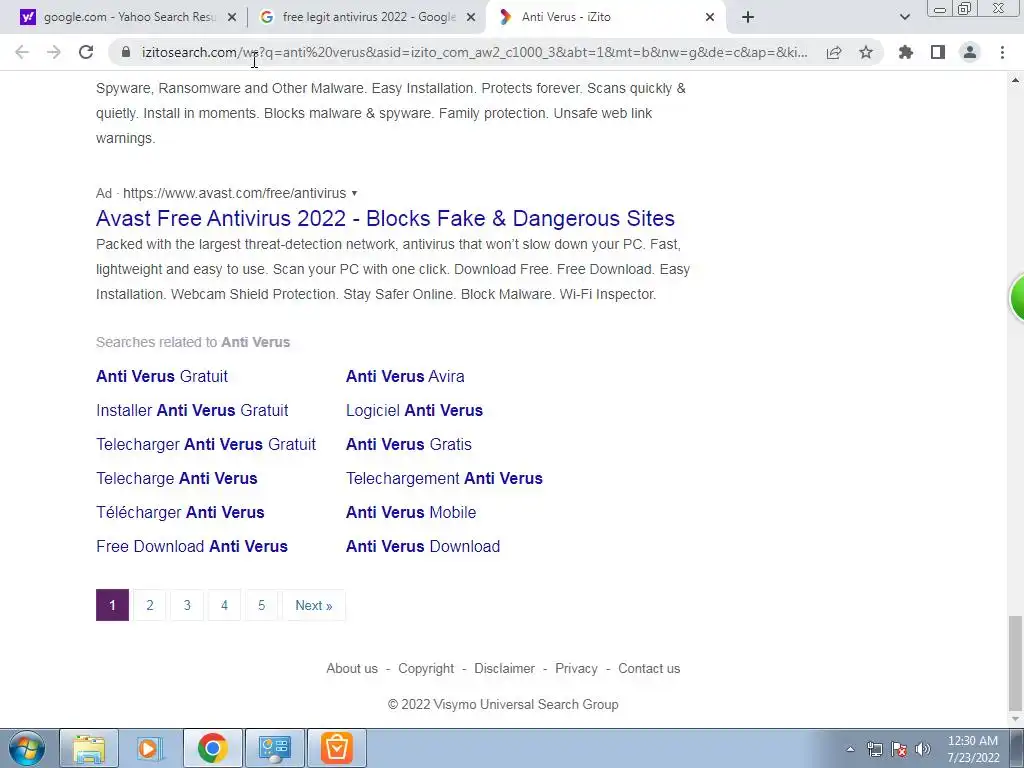Open File Explorer taskbar icon

click(x=89, y=748)
